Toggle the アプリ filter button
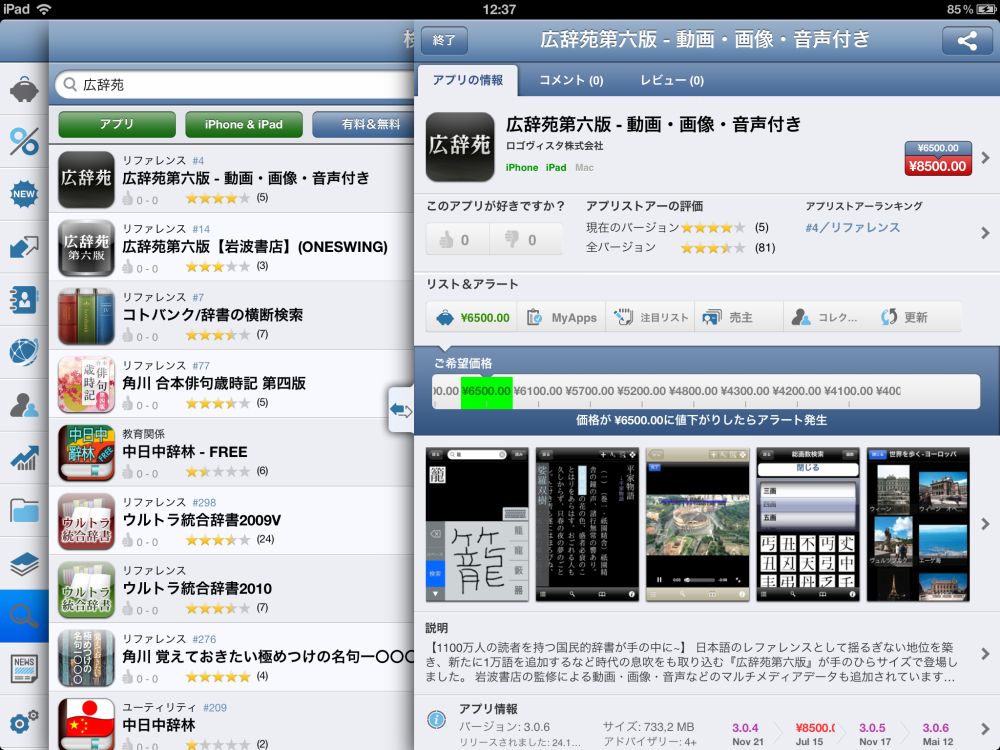 click(x=117, y=124)
